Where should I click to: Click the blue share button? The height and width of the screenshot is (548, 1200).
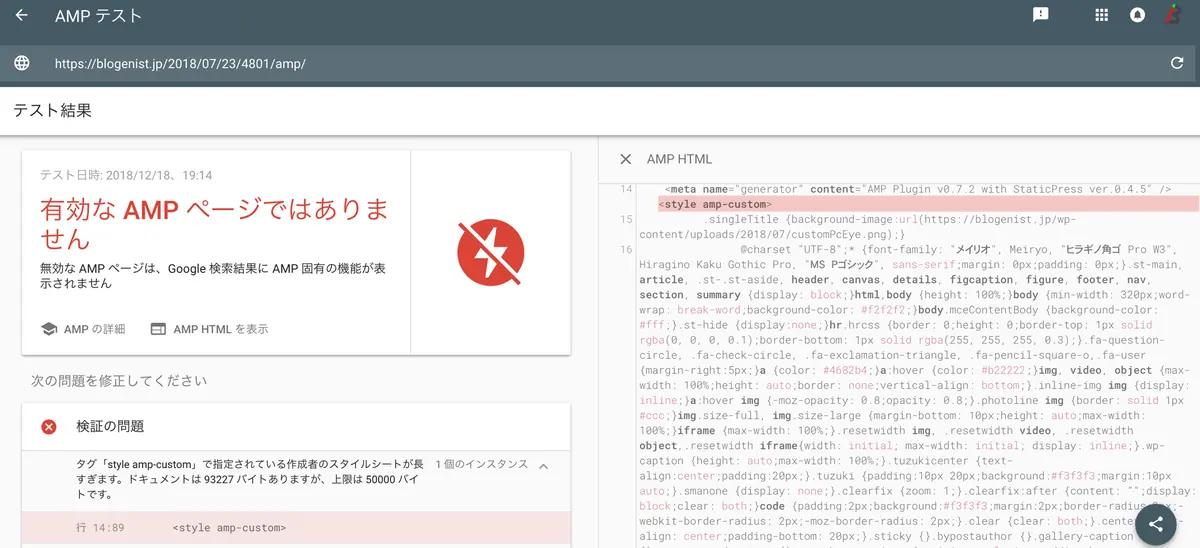click(x=1156, y=524)
